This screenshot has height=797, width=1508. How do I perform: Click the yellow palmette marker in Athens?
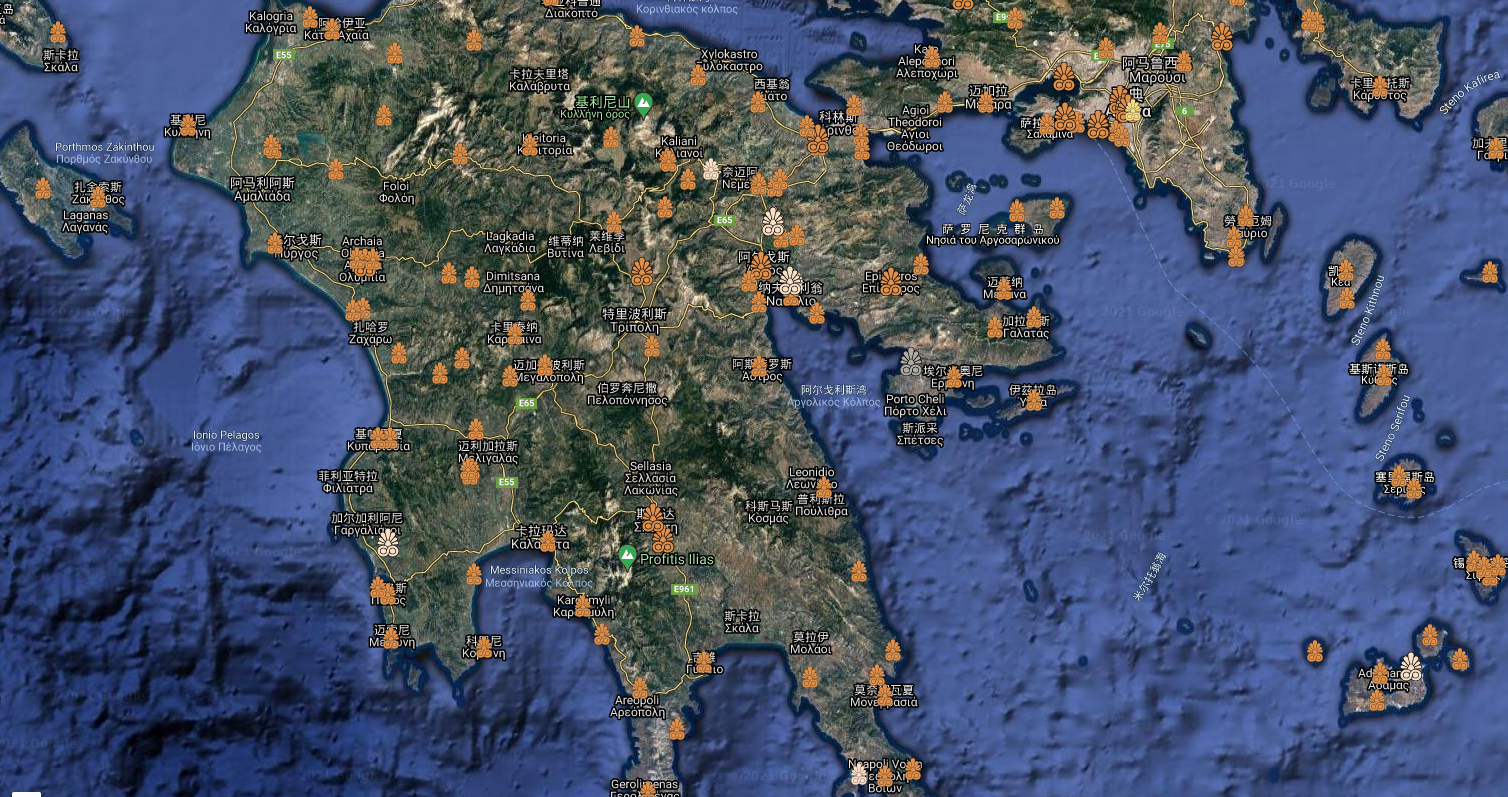coord(1131,109)
